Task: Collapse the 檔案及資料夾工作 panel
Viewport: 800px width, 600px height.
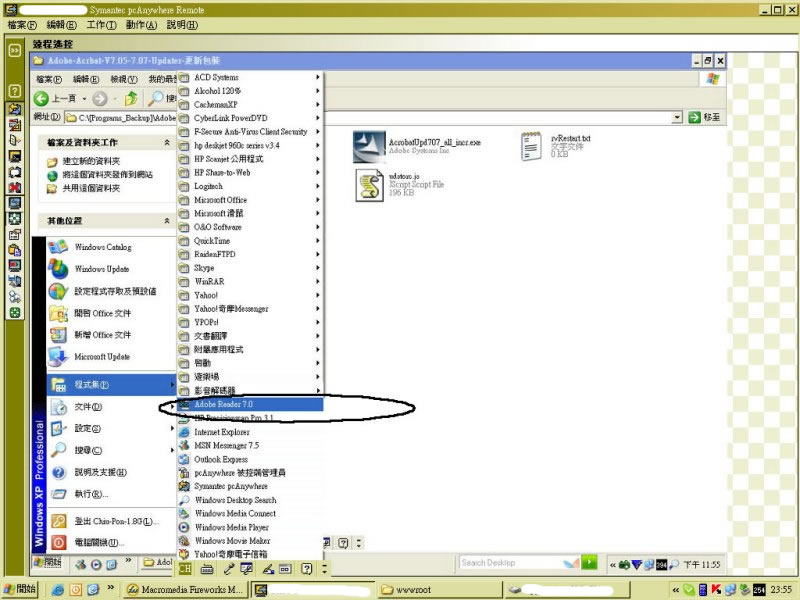Action: coord(167,143)
